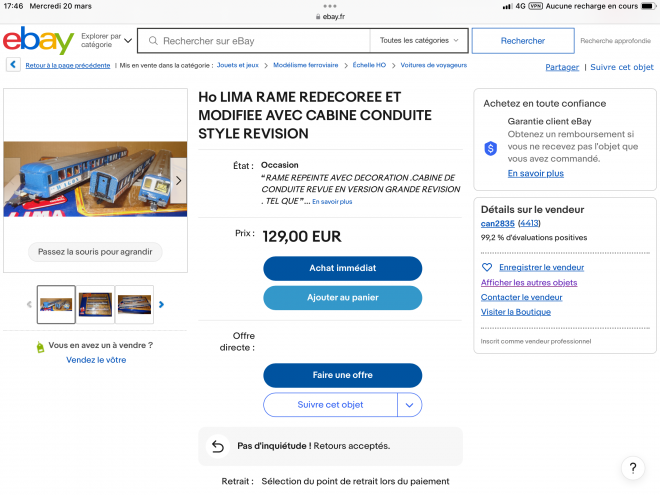Open the Explorer par catégorie dropdown
The height and width of the screenshot is (495, 660).
pos(106,40)
